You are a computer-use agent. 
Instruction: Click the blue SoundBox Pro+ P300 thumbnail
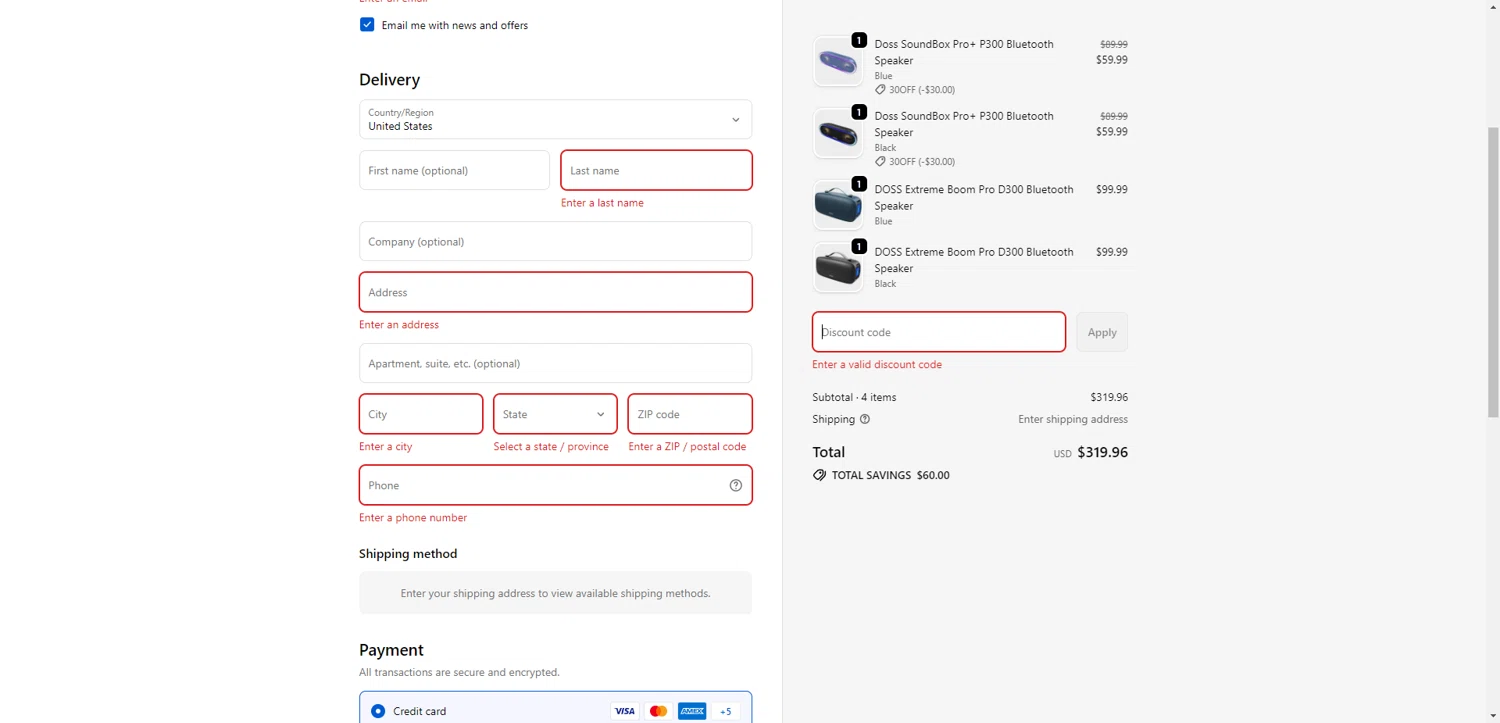click(x=837, y=62)
